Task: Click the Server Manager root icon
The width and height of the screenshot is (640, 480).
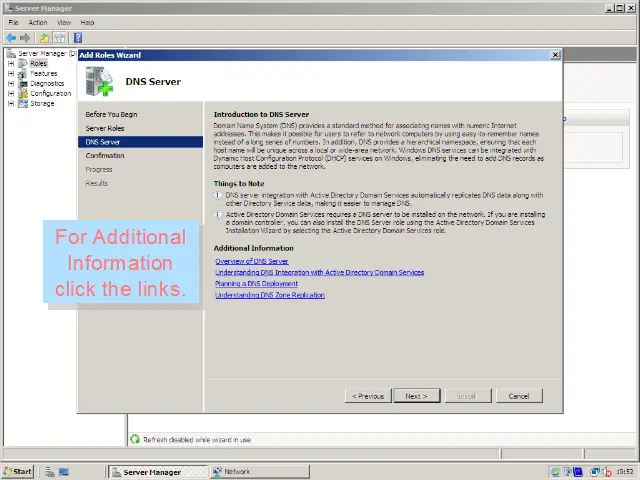Action: point(11,53)
